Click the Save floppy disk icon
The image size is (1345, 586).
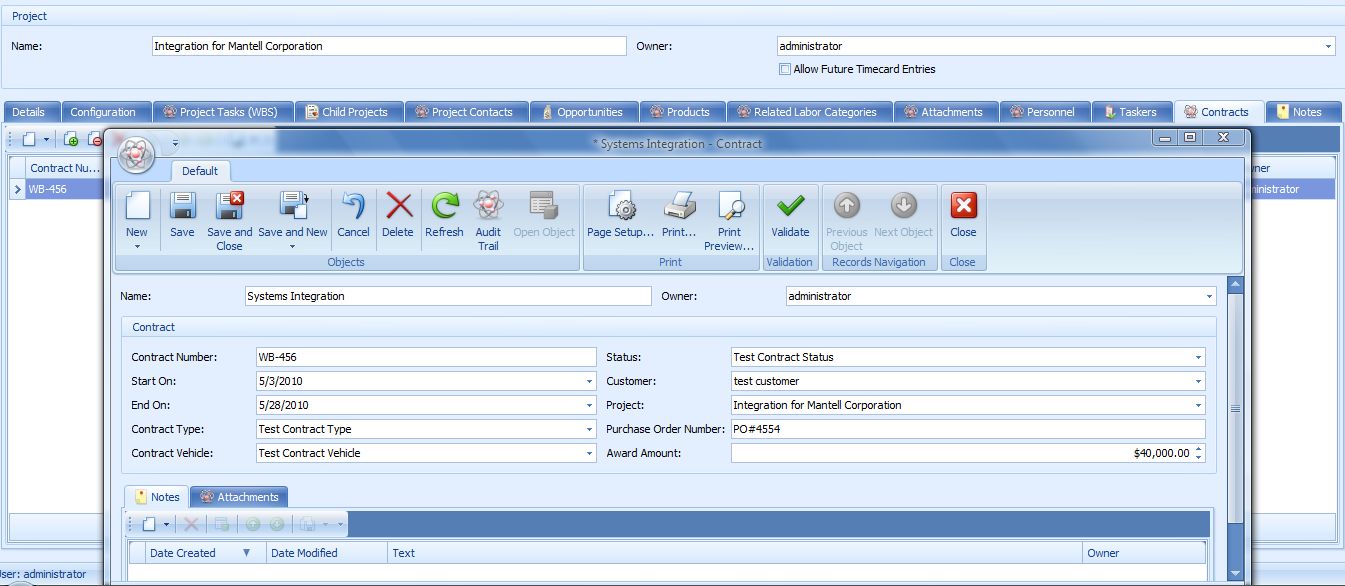[182, 206]
